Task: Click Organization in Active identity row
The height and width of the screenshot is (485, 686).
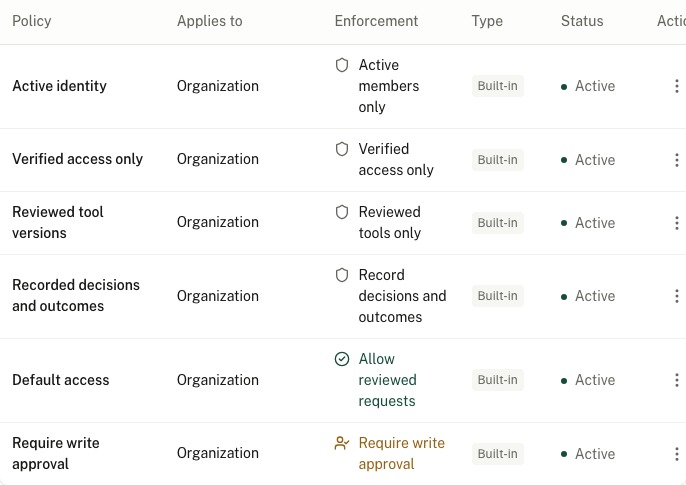Action: point(218,86)
